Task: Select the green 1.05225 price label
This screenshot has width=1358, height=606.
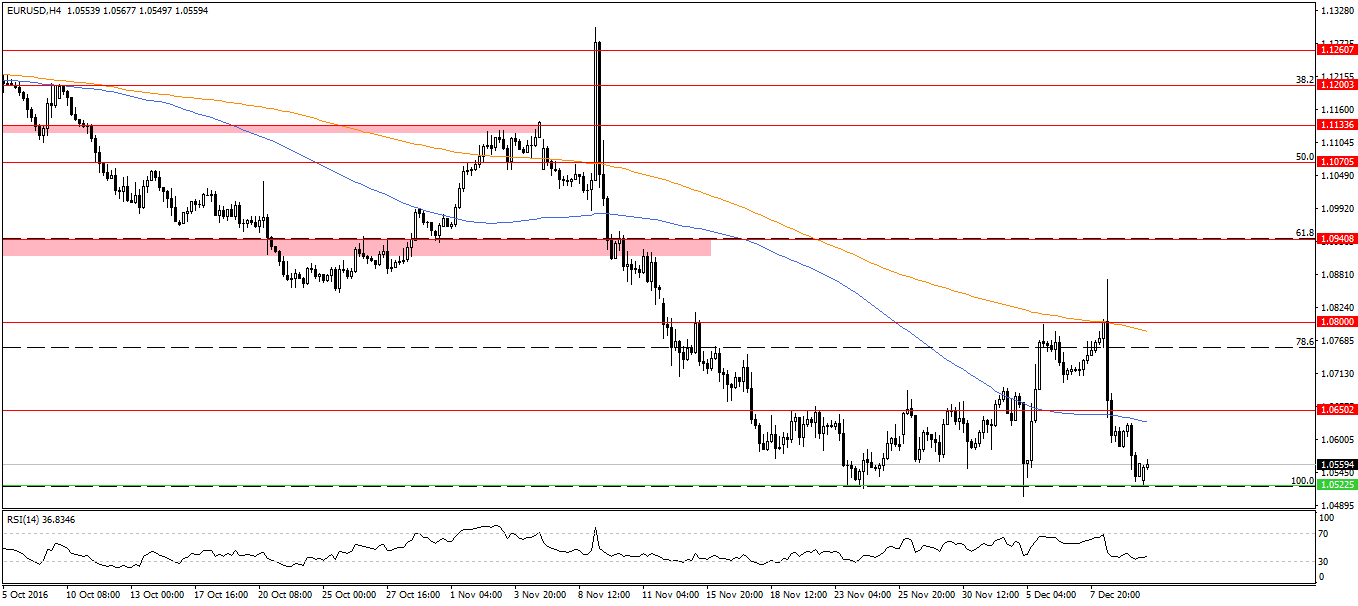Action: (x=1336, y=484)
